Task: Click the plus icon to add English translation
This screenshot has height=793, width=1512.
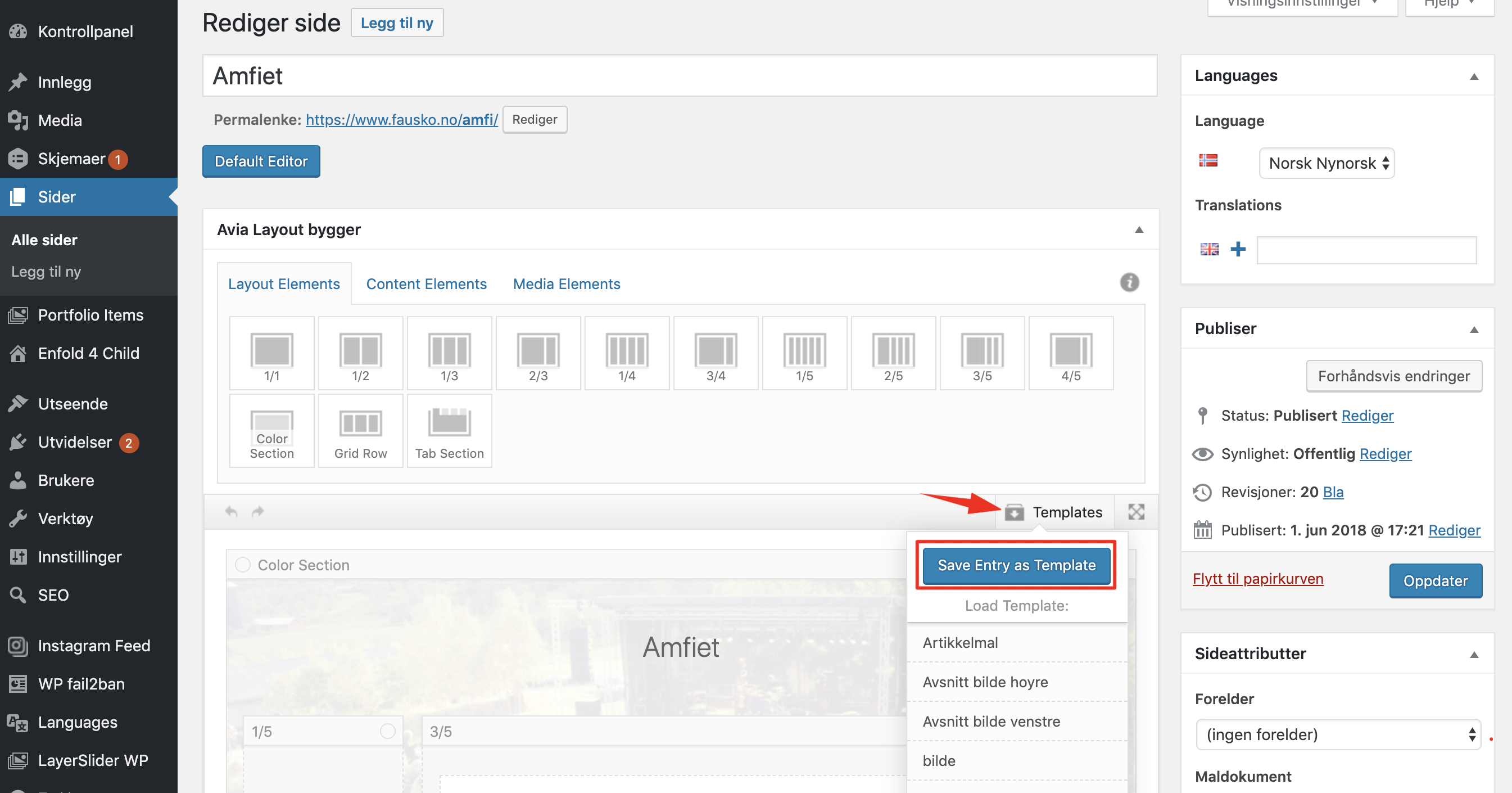Action: (x=1238, y=249)
